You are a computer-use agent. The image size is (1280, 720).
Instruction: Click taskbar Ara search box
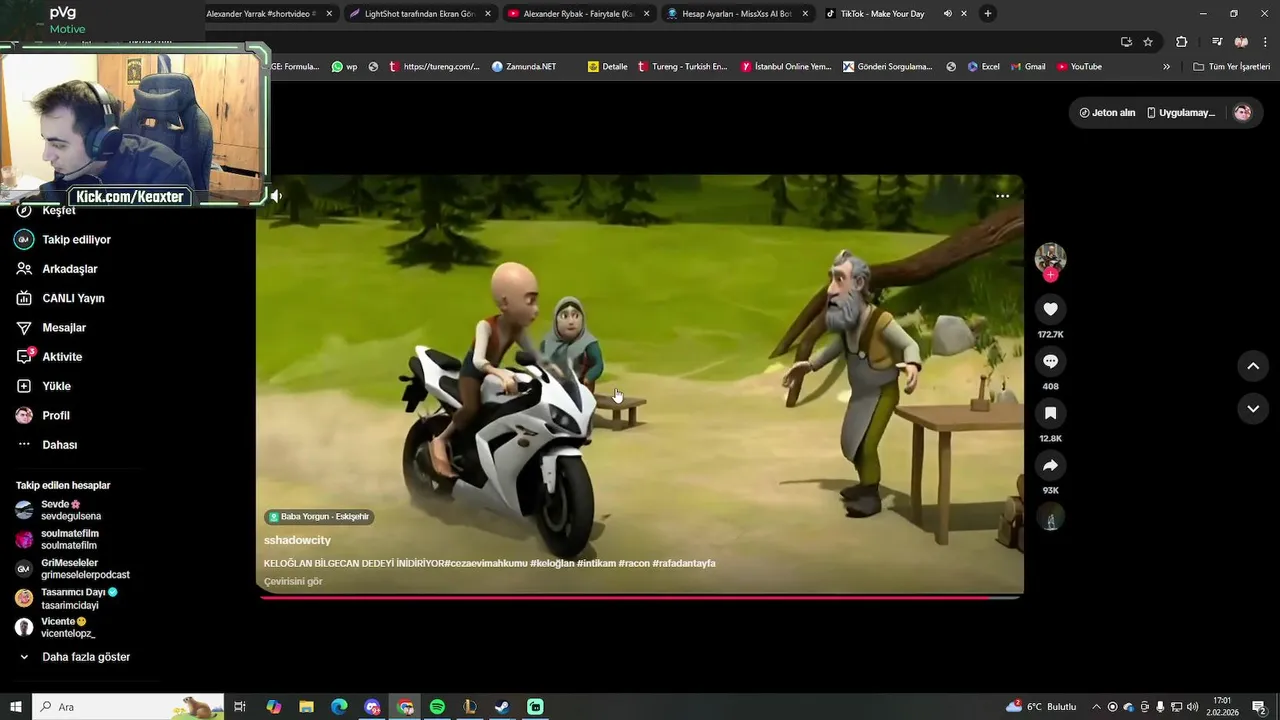coord(128,707)
